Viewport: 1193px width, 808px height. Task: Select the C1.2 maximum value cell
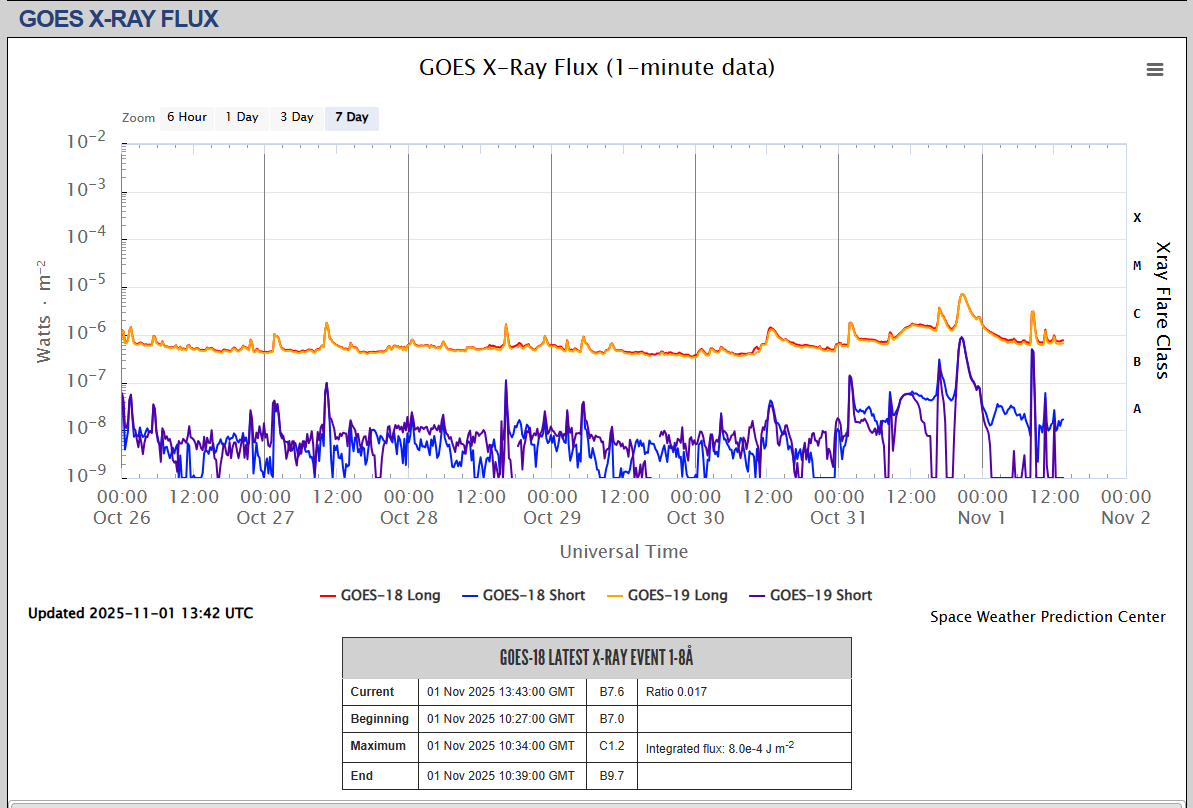tap(611, 746)
